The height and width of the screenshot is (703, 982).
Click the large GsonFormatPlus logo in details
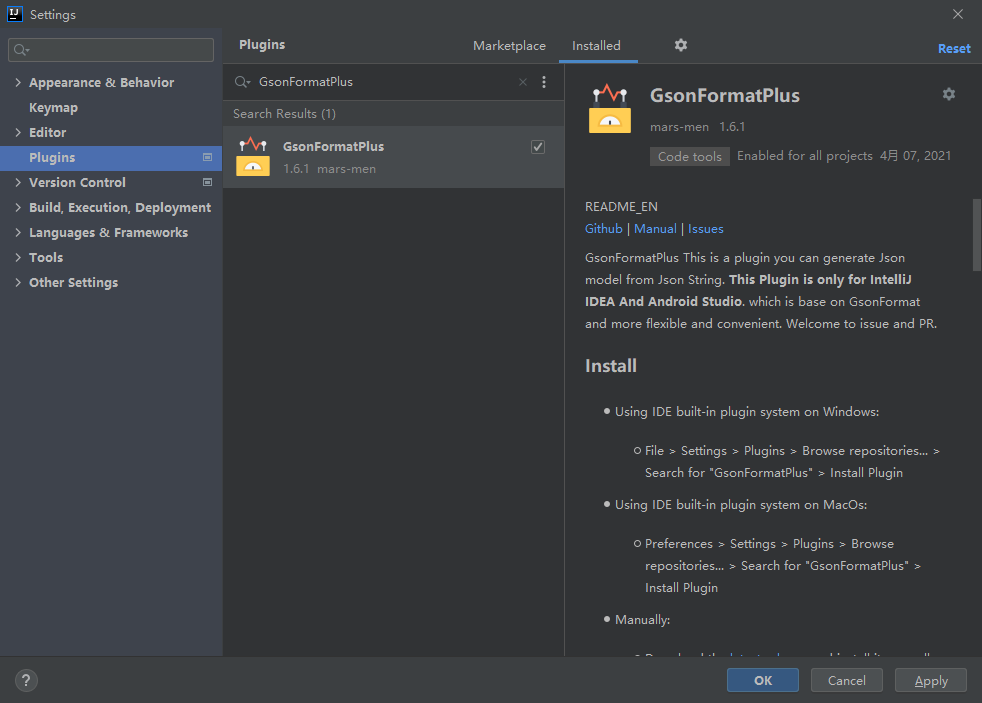[610, 109]
